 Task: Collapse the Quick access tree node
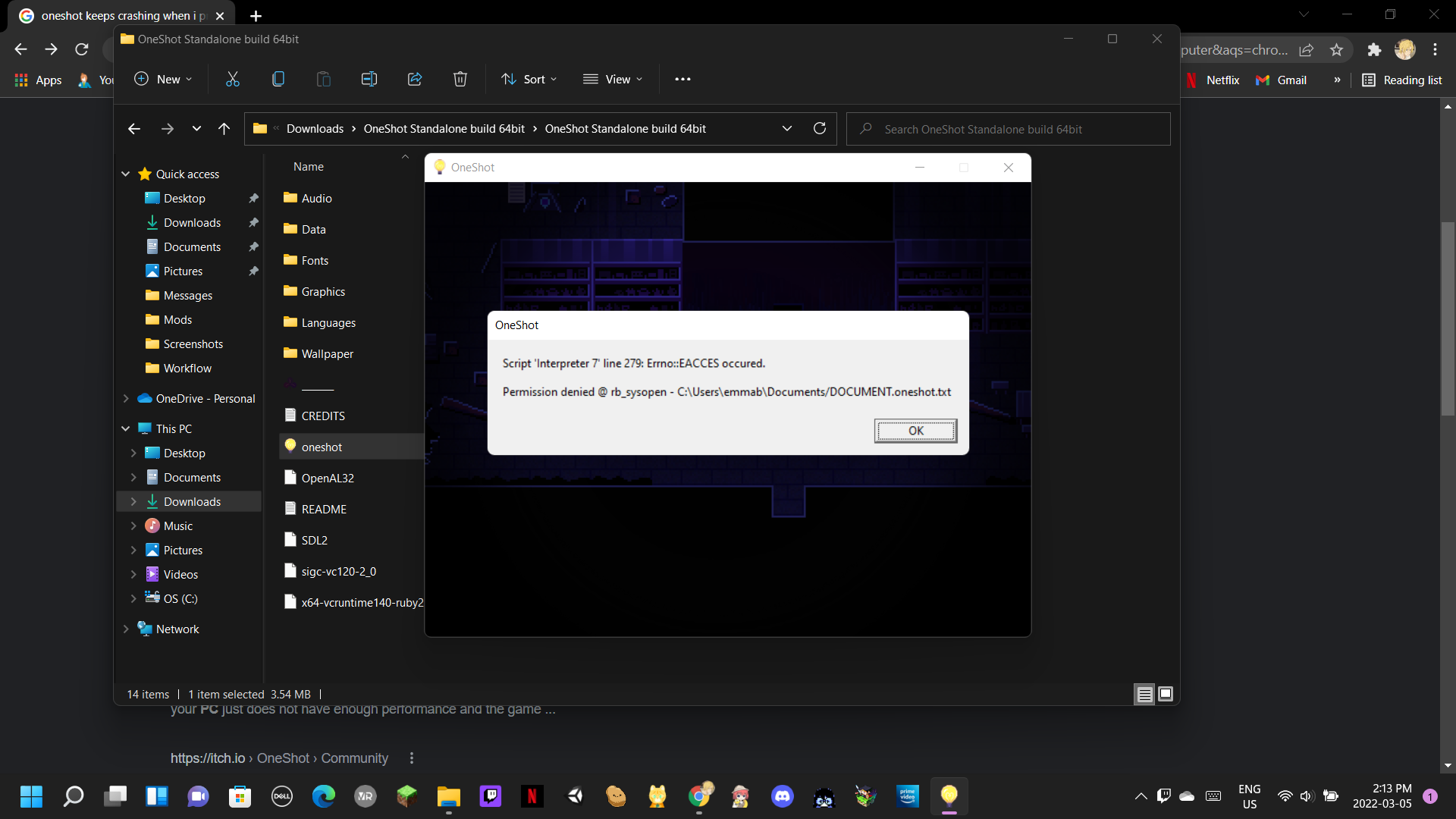[x=126, y=174]
